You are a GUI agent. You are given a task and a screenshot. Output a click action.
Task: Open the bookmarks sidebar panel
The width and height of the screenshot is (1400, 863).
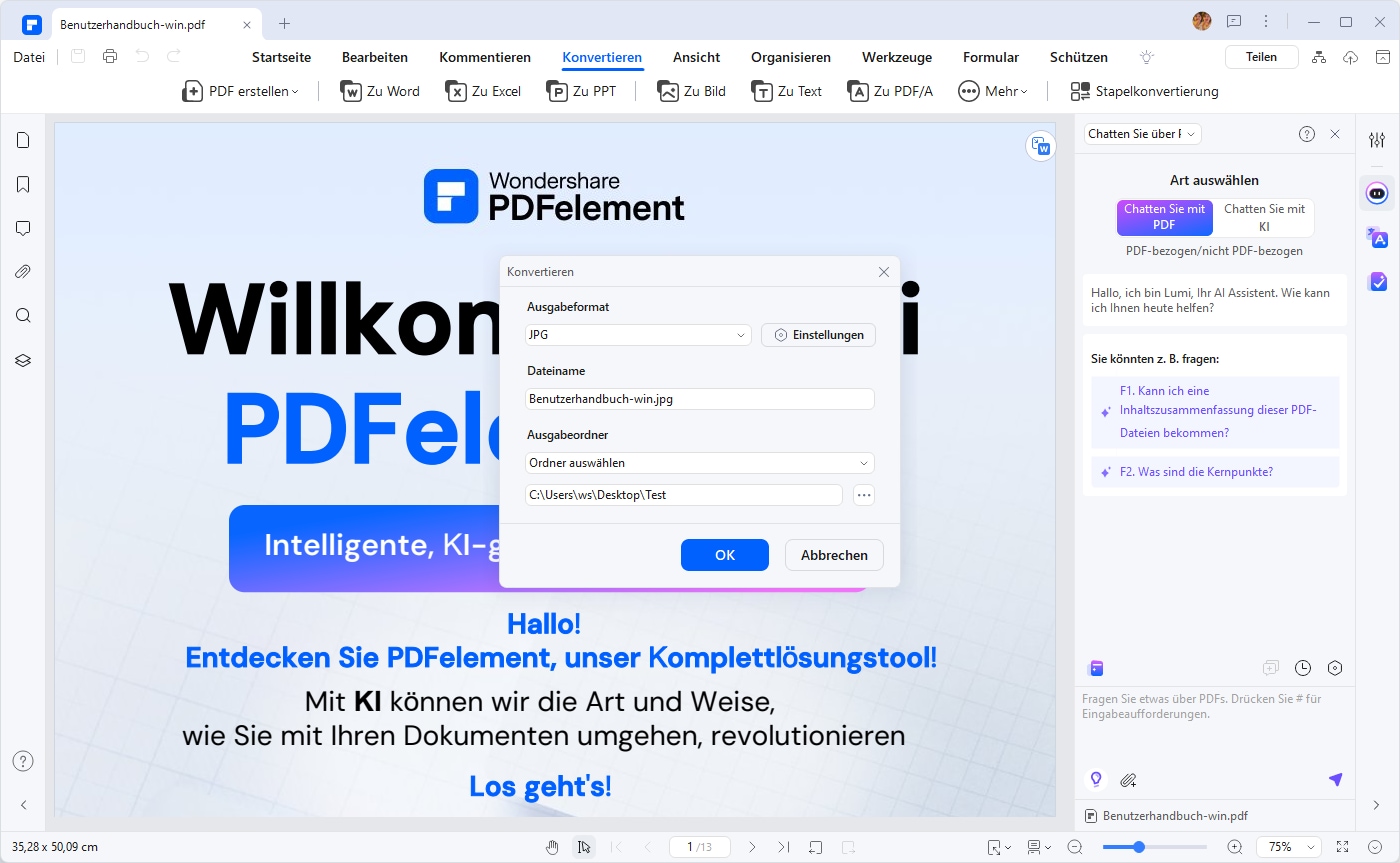point(23,184)
